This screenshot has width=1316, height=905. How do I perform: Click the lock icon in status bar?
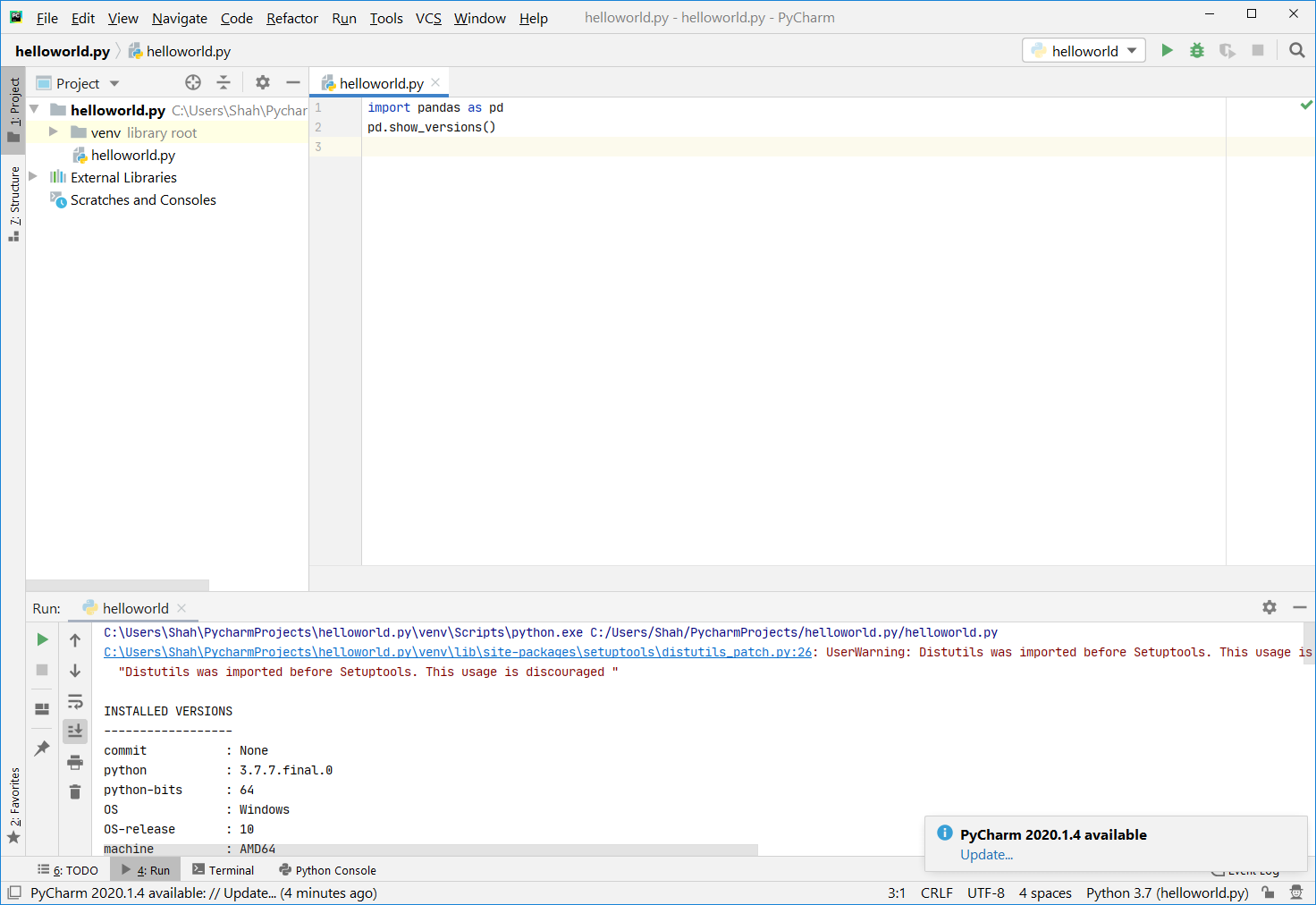pos(1268,892)
